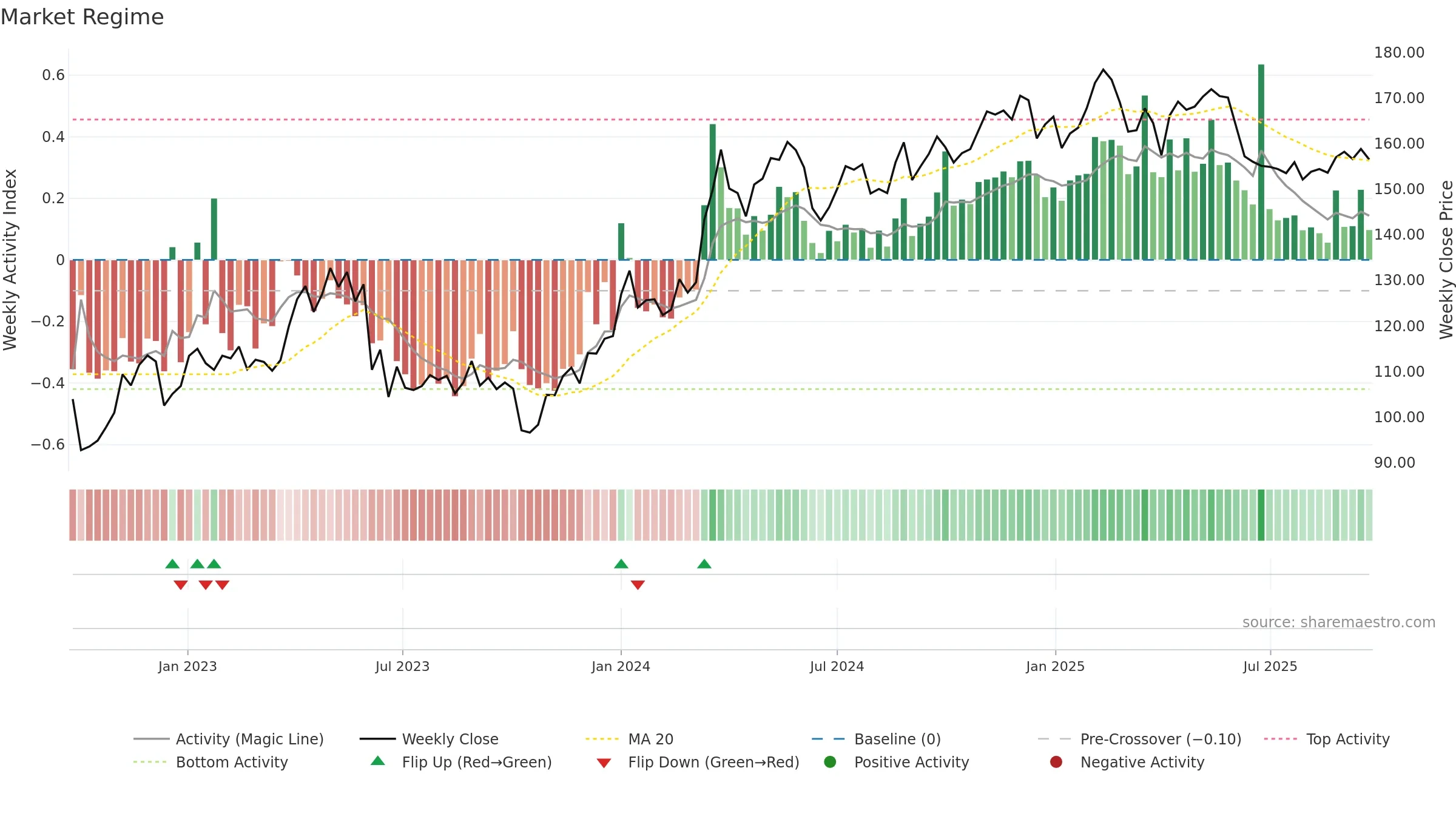The width and height of the screenshot is (1456, 819).
Task: Click the Jan 2024 x-axis label
Action: click(x=621, y=666)
